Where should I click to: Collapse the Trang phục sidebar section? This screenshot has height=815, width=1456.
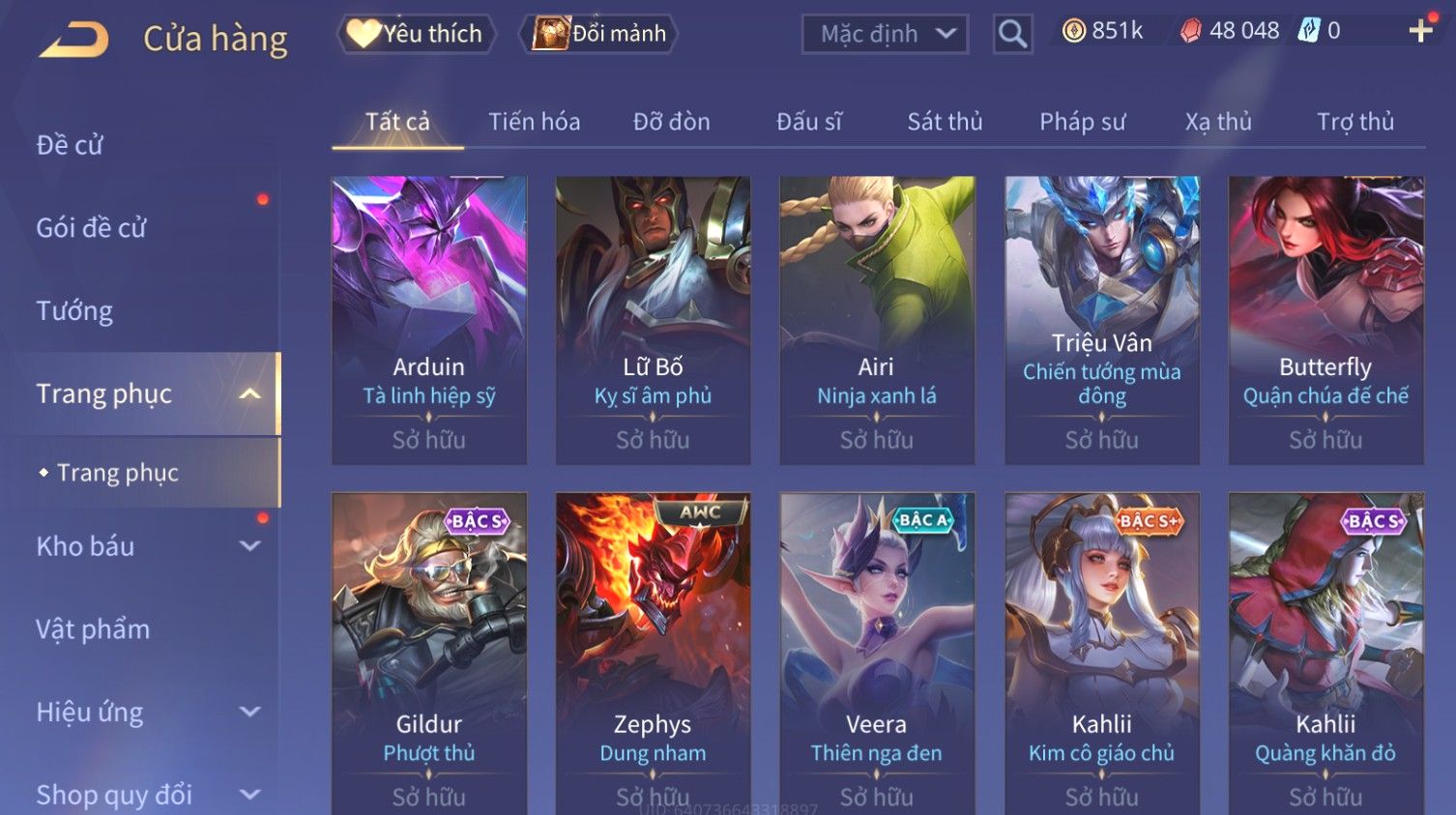[x=250, y=393]
